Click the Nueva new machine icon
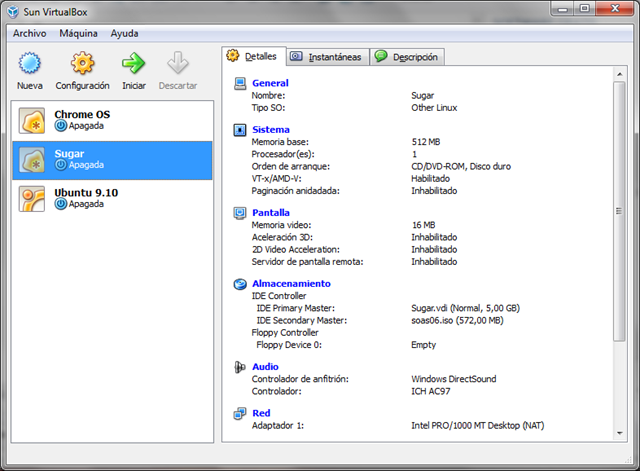The width and height of the screenshot is (640, 471). (29, 63)
